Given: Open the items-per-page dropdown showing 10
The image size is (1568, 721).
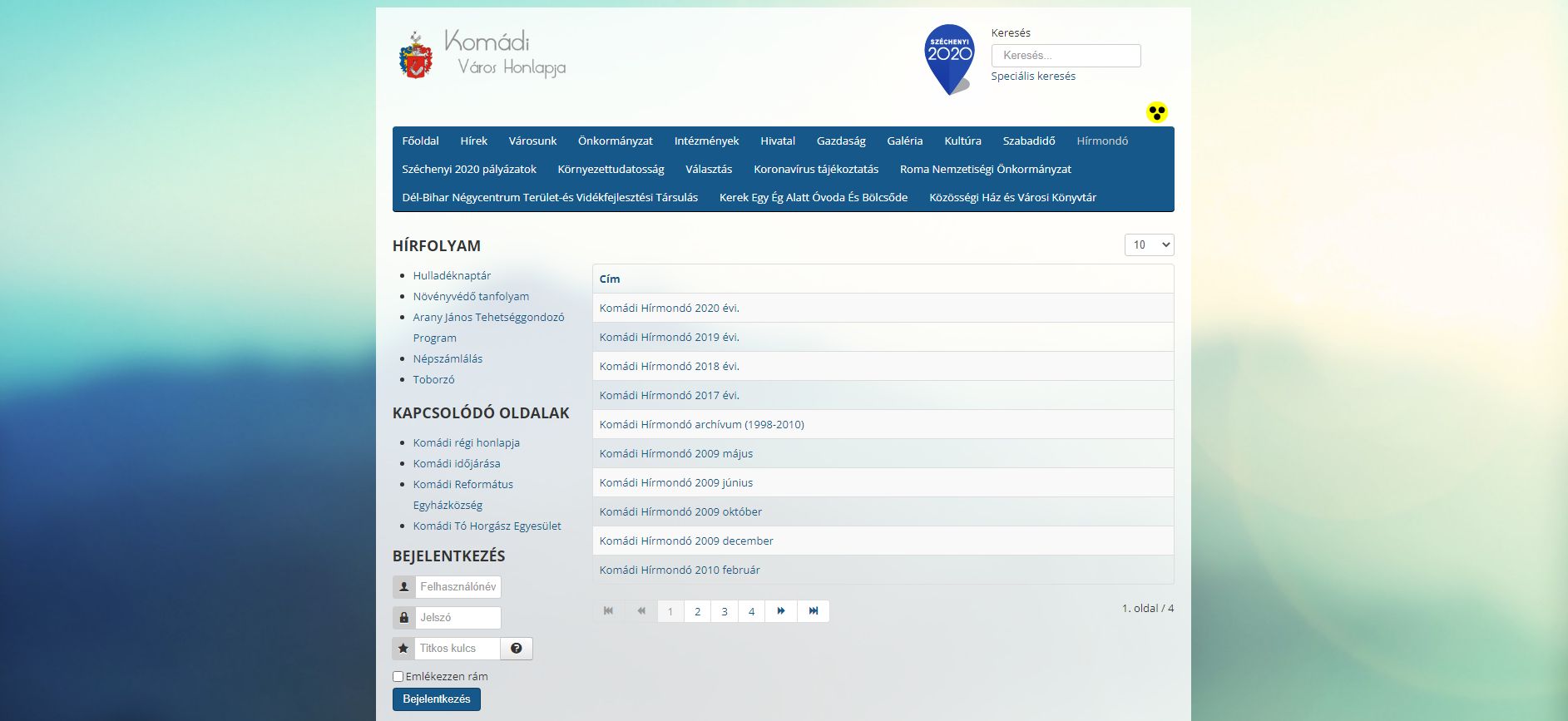Looking at the screenshot, I should pyautogui.click(x=1150, y=244).
